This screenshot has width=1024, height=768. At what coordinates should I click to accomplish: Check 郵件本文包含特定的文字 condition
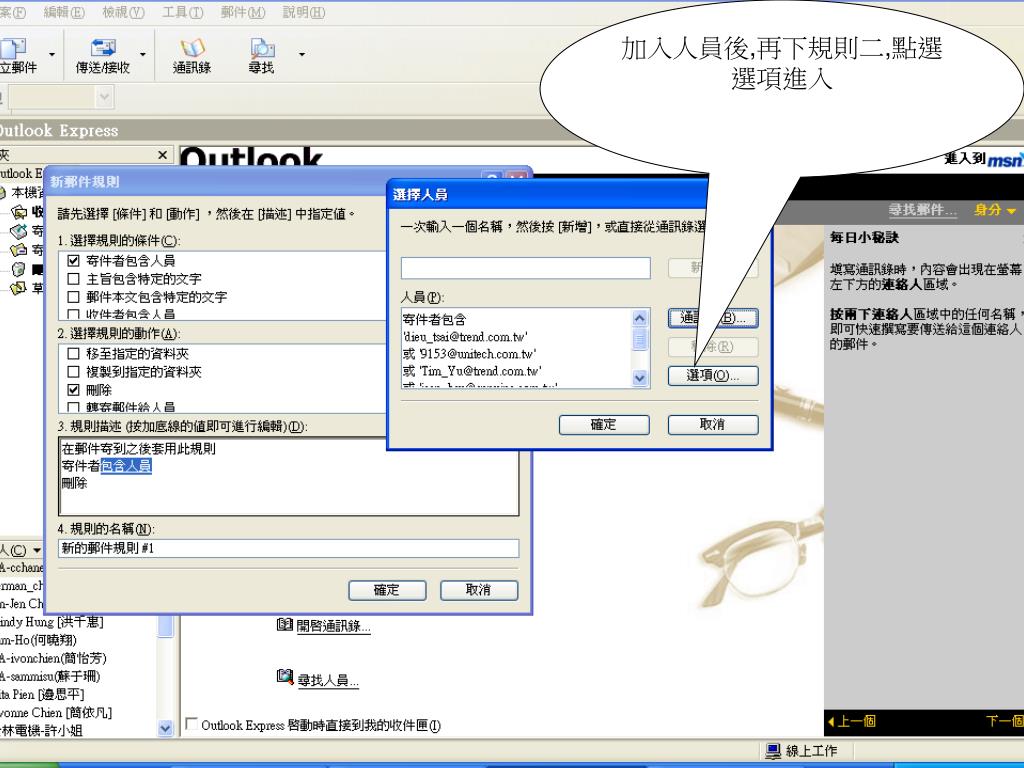pyautogui.click(x=74, y=297)
